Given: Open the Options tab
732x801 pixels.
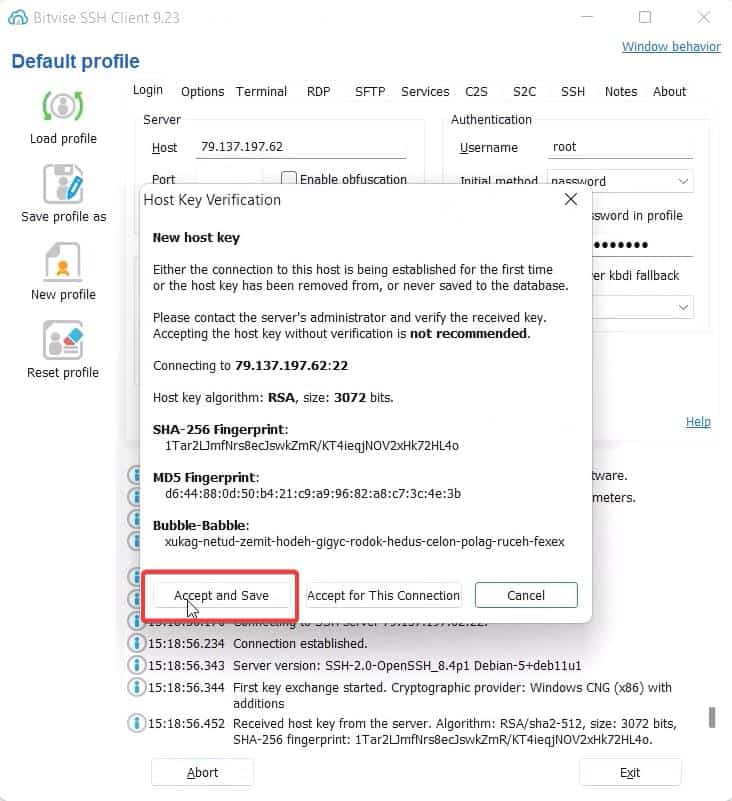Looking at the screenshot, I should tap(202, 91).
